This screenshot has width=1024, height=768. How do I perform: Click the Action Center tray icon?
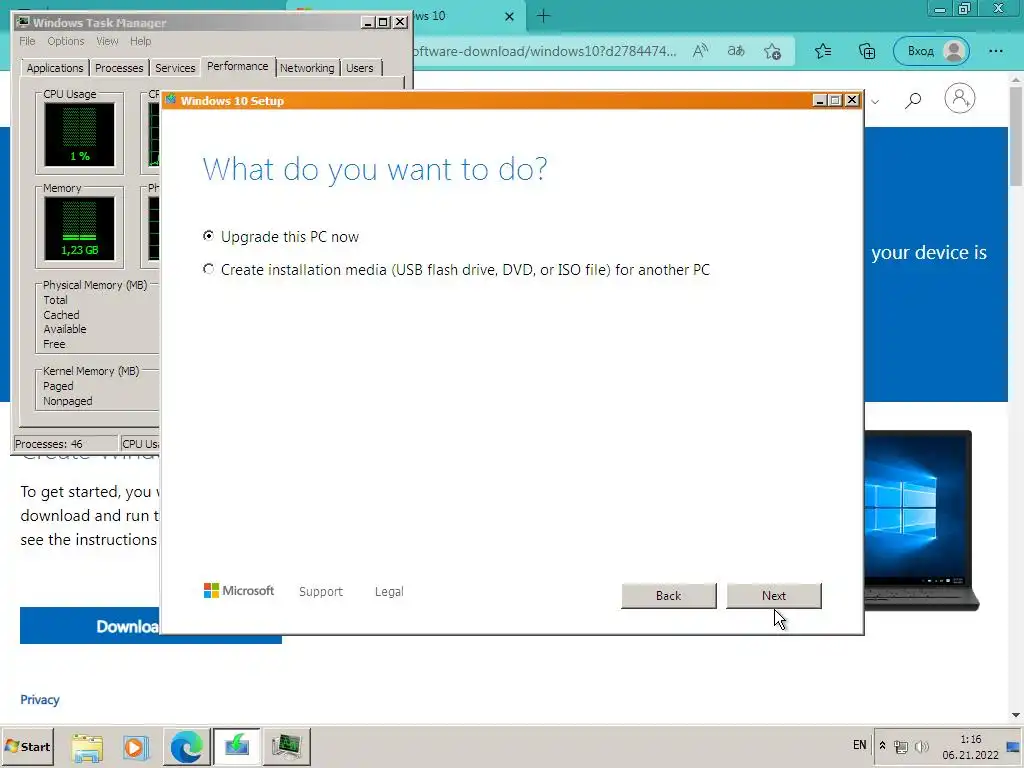tap(1014, 746)
